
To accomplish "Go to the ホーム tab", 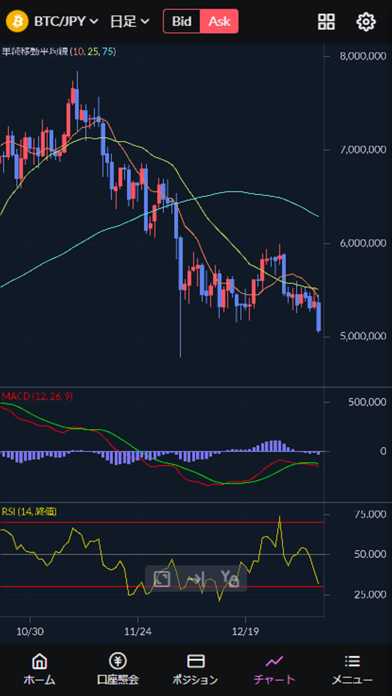I will pyautogui.click(x=39, y=669).
